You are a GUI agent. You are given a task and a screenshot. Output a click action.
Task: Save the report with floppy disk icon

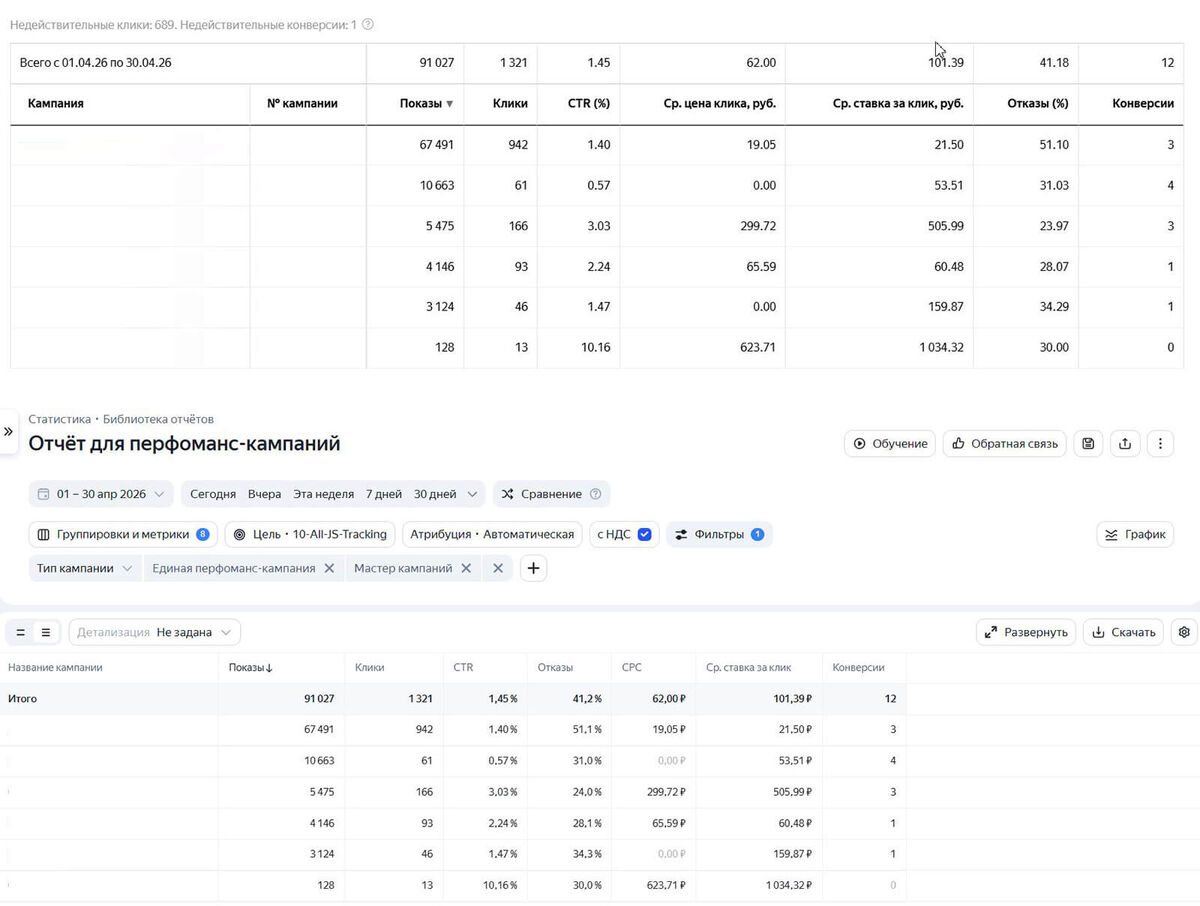tap(1089, 443)
